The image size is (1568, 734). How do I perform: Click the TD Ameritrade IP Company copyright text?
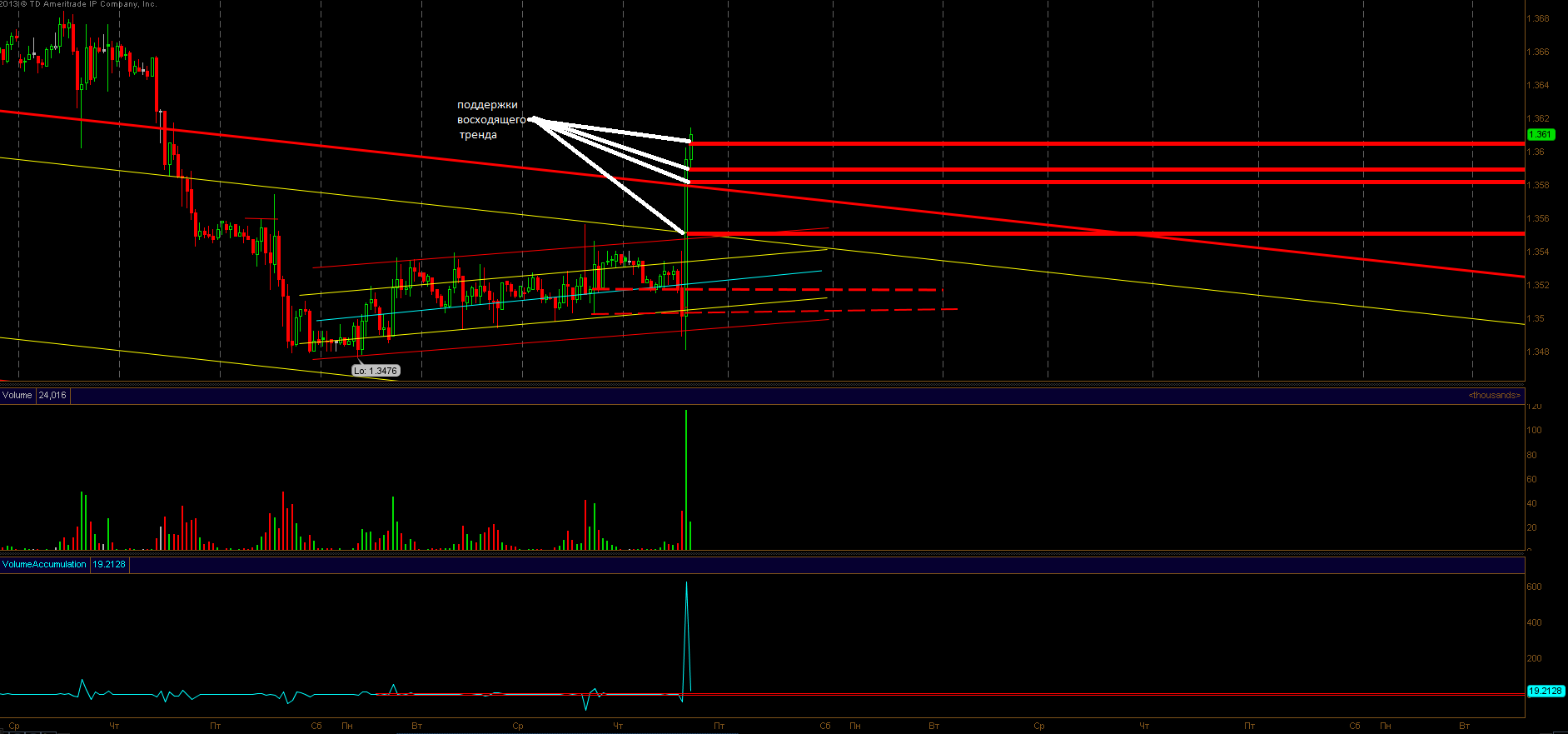(x=78, y=4)
